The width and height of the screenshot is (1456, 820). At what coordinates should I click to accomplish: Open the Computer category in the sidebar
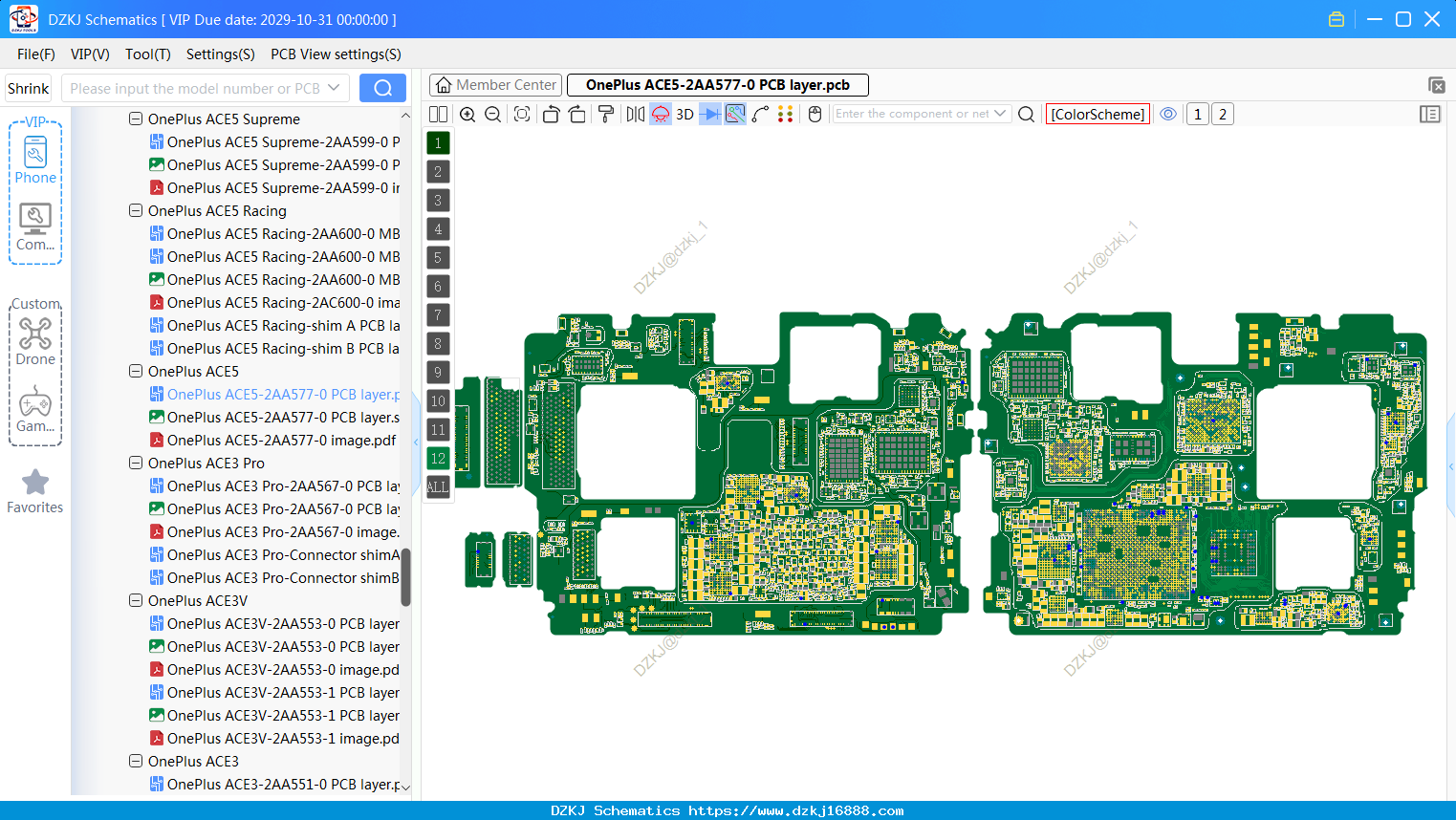pyautogui.click(x=35, y=227)
